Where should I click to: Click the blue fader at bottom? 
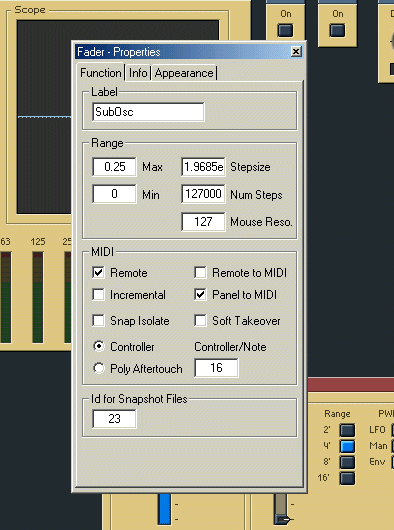[165, 509]
